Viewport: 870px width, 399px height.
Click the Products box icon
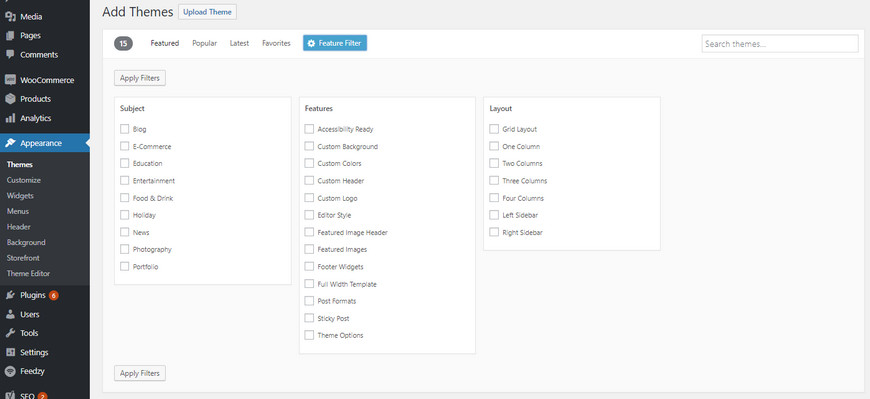10,99
